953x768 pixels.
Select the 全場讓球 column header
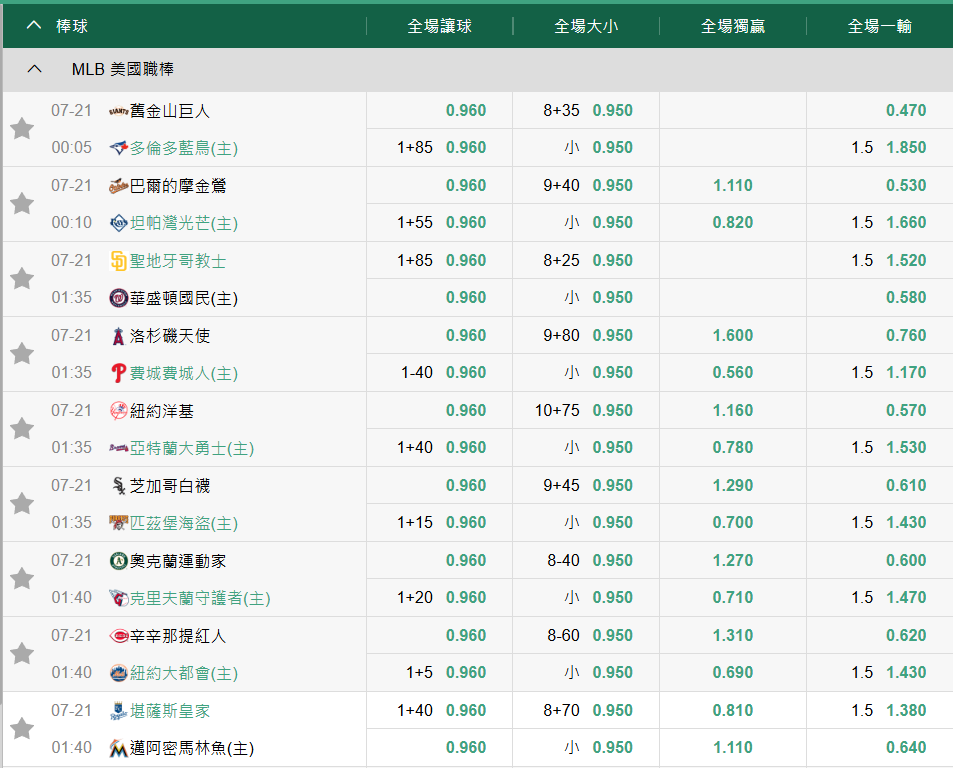pyautogui.click(x=439, y=26)
